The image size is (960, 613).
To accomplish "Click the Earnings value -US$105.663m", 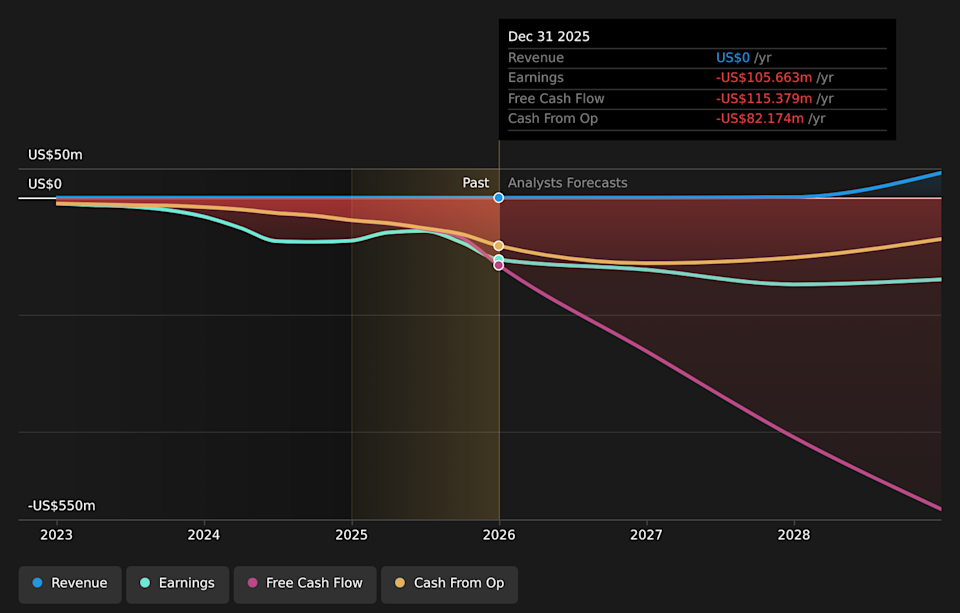I will [764, 78].
